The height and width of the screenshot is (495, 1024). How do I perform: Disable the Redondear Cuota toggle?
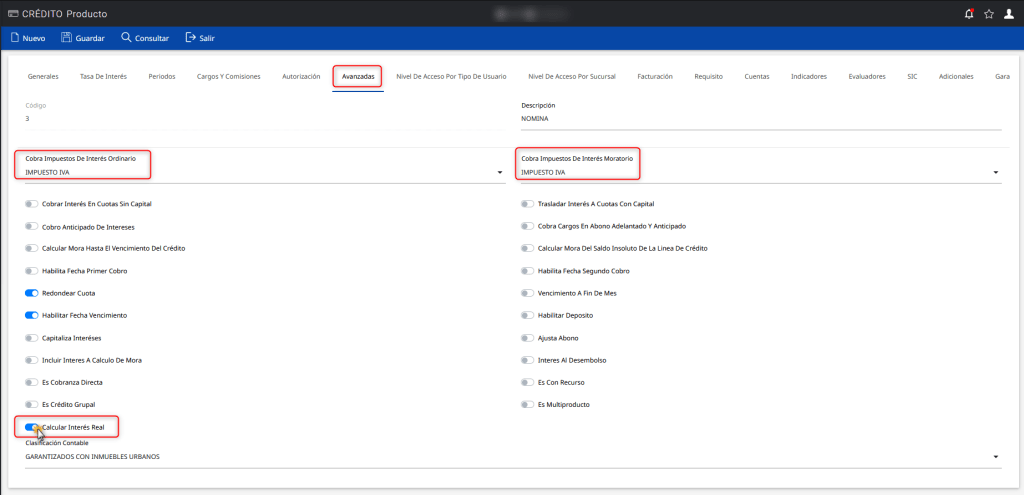(x=33, y=293)
